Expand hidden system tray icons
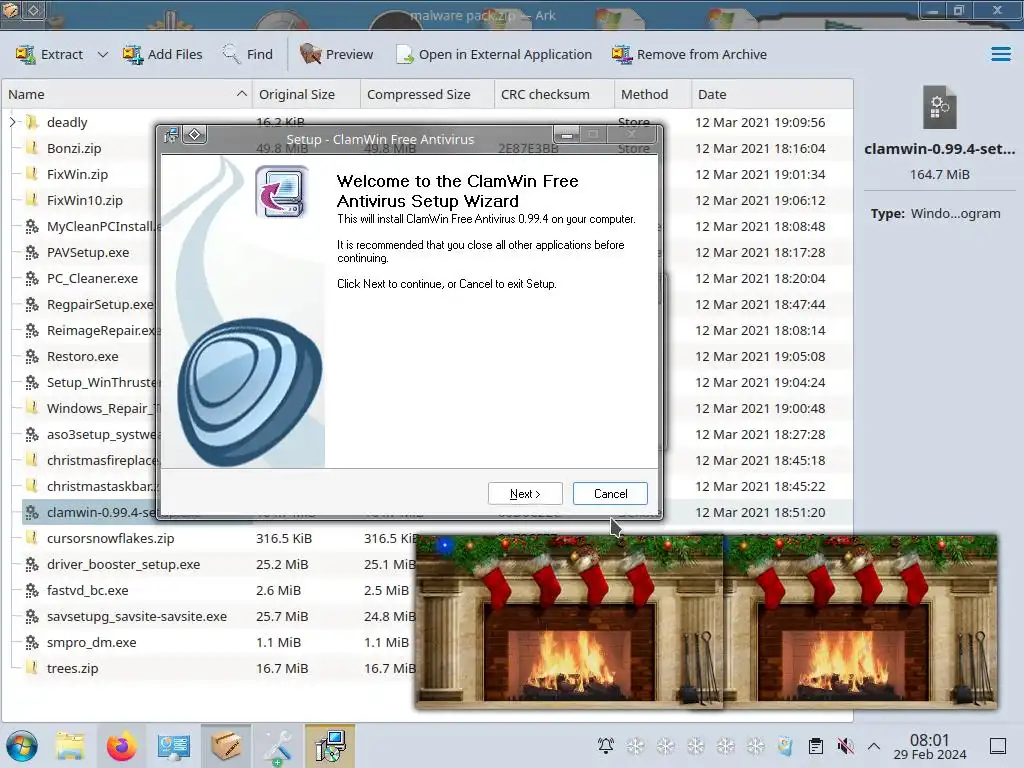The width and height of the screenshot is (1024, 768). tap(874, 746)
